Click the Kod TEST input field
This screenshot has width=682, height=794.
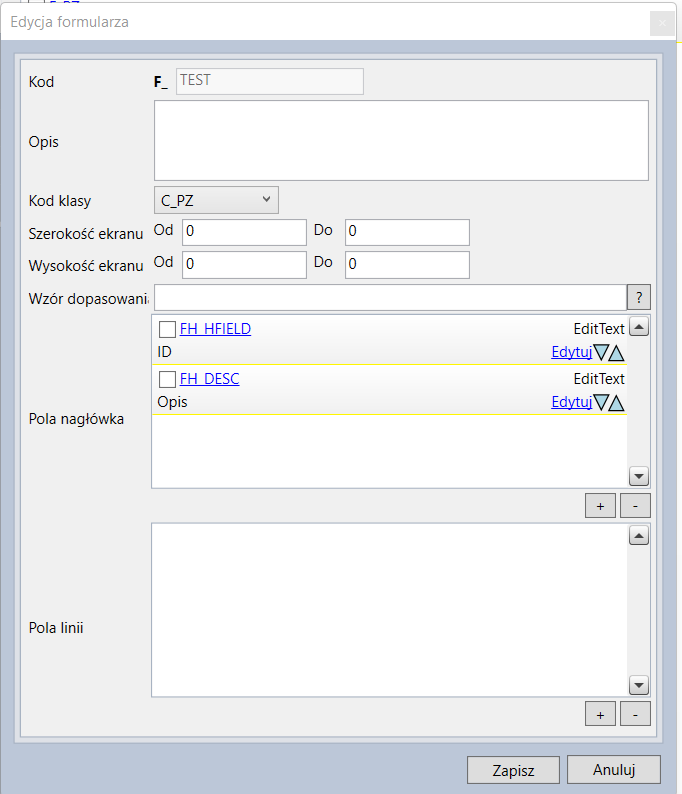(x=270, y=82)
